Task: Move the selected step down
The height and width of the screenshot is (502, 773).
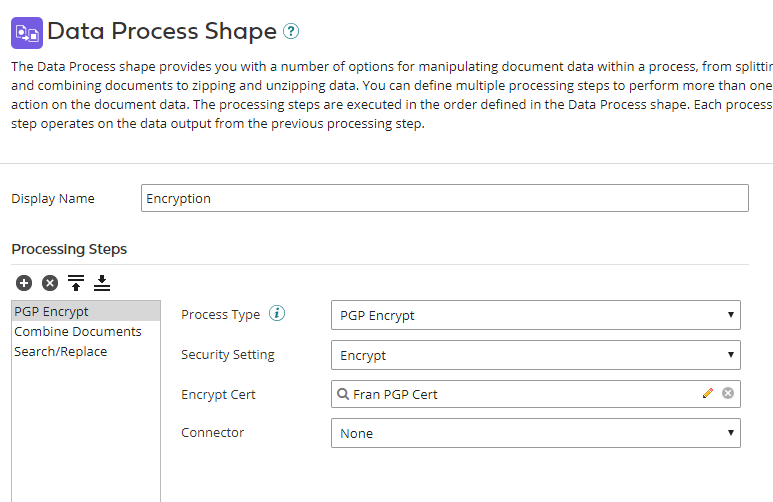Action: (102, 283)
